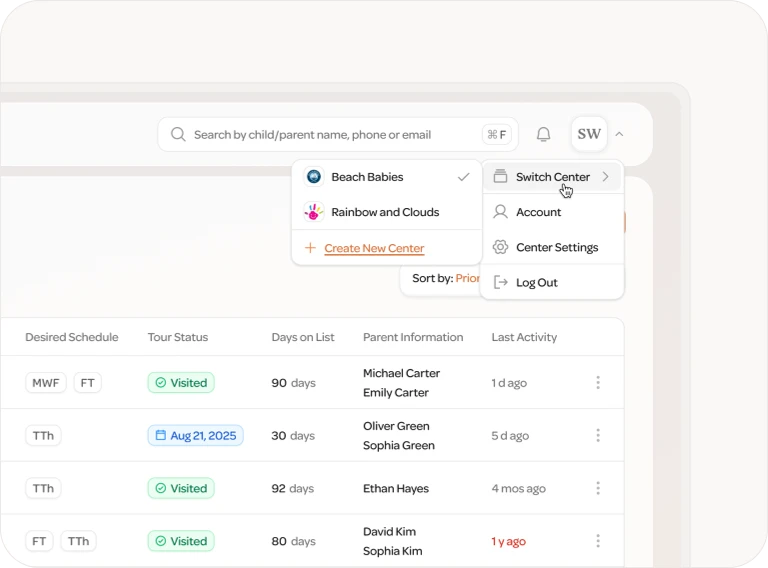Click the ⌘F shortcut badge

coord(497,134)
